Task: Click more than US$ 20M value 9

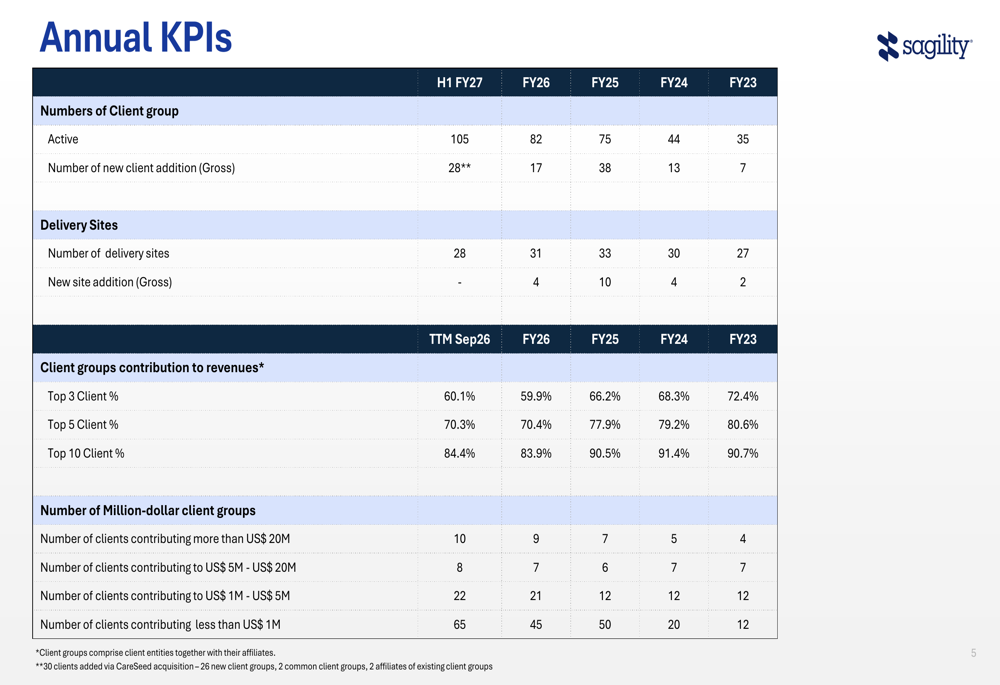Action: [536, 539]
